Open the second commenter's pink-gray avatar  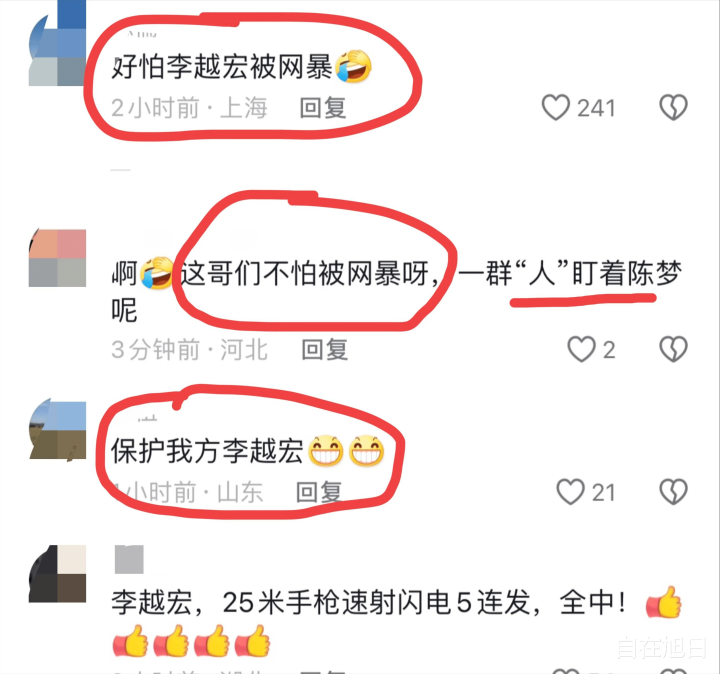pyautogui.click(x=57, y=258)
